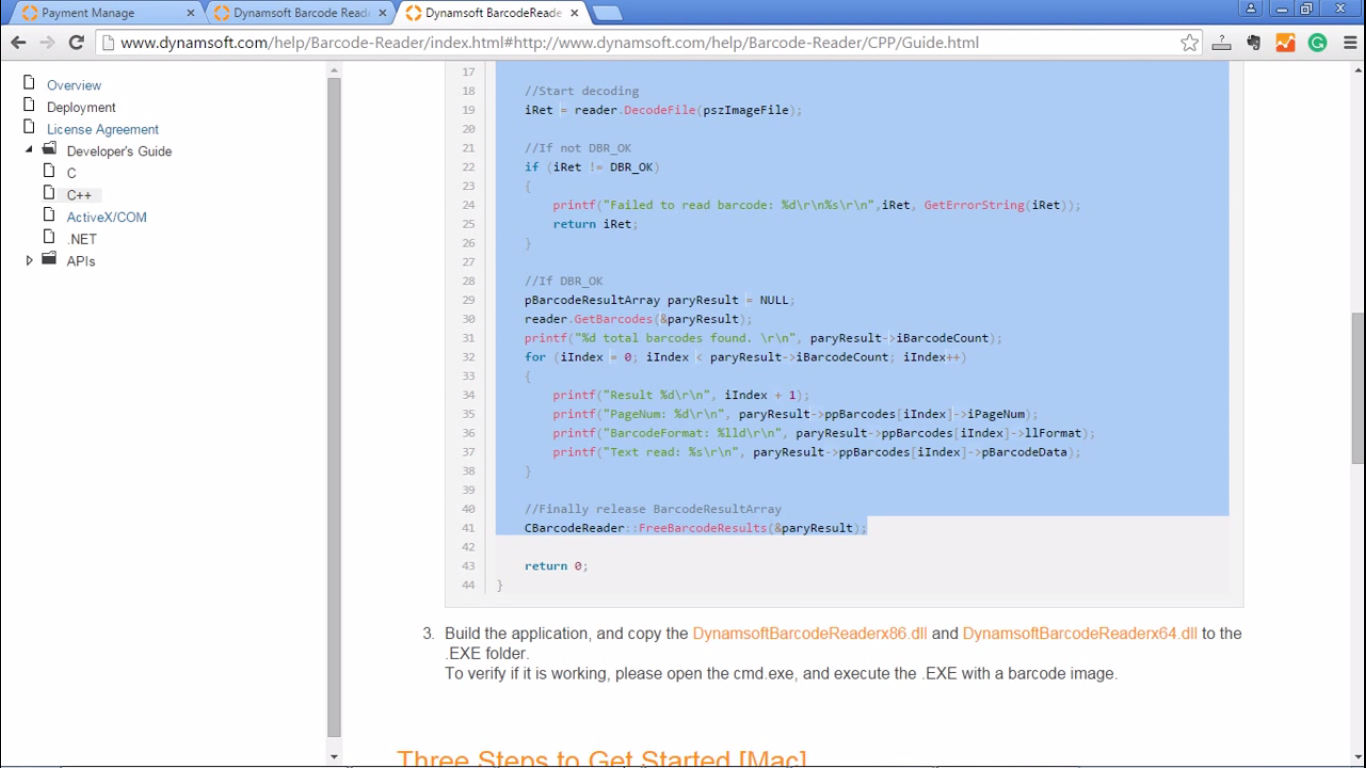Image resolution: width=1366 pixels, height=768 pixels.
Task: Click the address bar URL field
Action: 640,43
